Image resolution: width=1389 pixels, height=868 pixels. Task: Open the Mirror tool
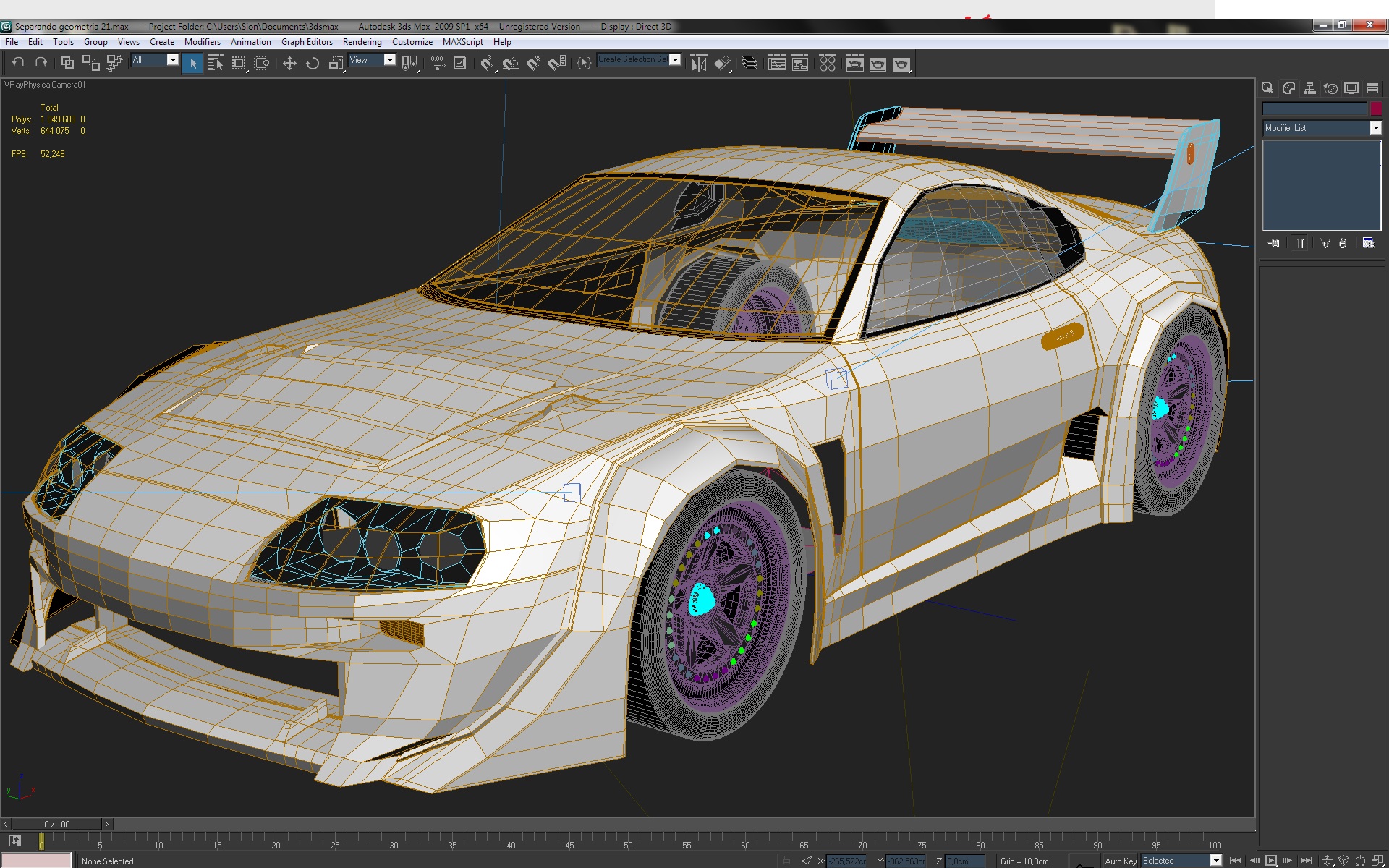[x=698, y=64]
